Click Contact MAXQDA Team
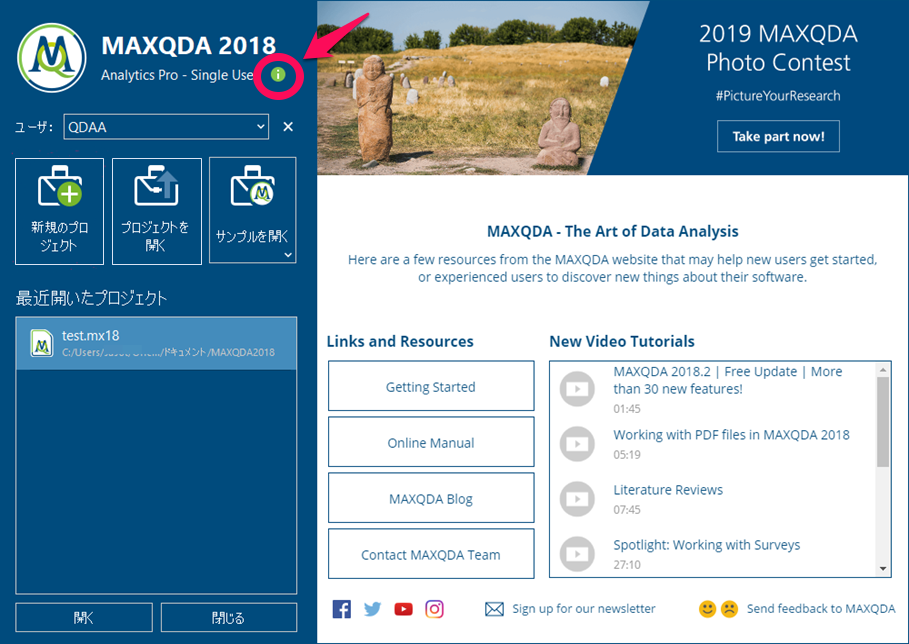 [431, 554]
